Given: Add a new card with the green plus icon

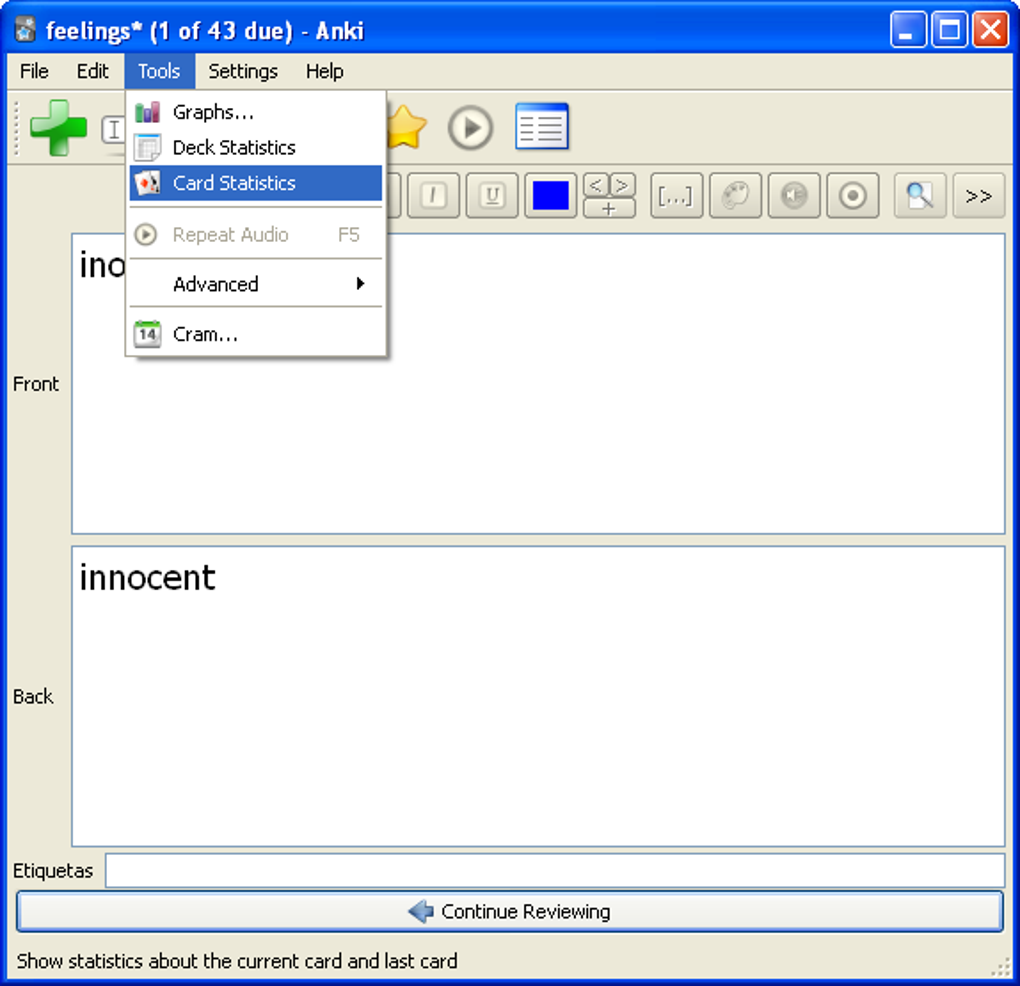Looking at the screenshot, I should pos(58,127).
